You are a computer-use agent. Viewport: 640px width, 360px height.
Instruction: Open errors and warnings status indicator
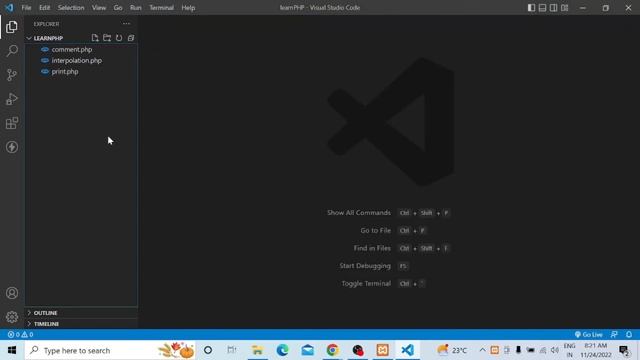[x=20, y=334]
